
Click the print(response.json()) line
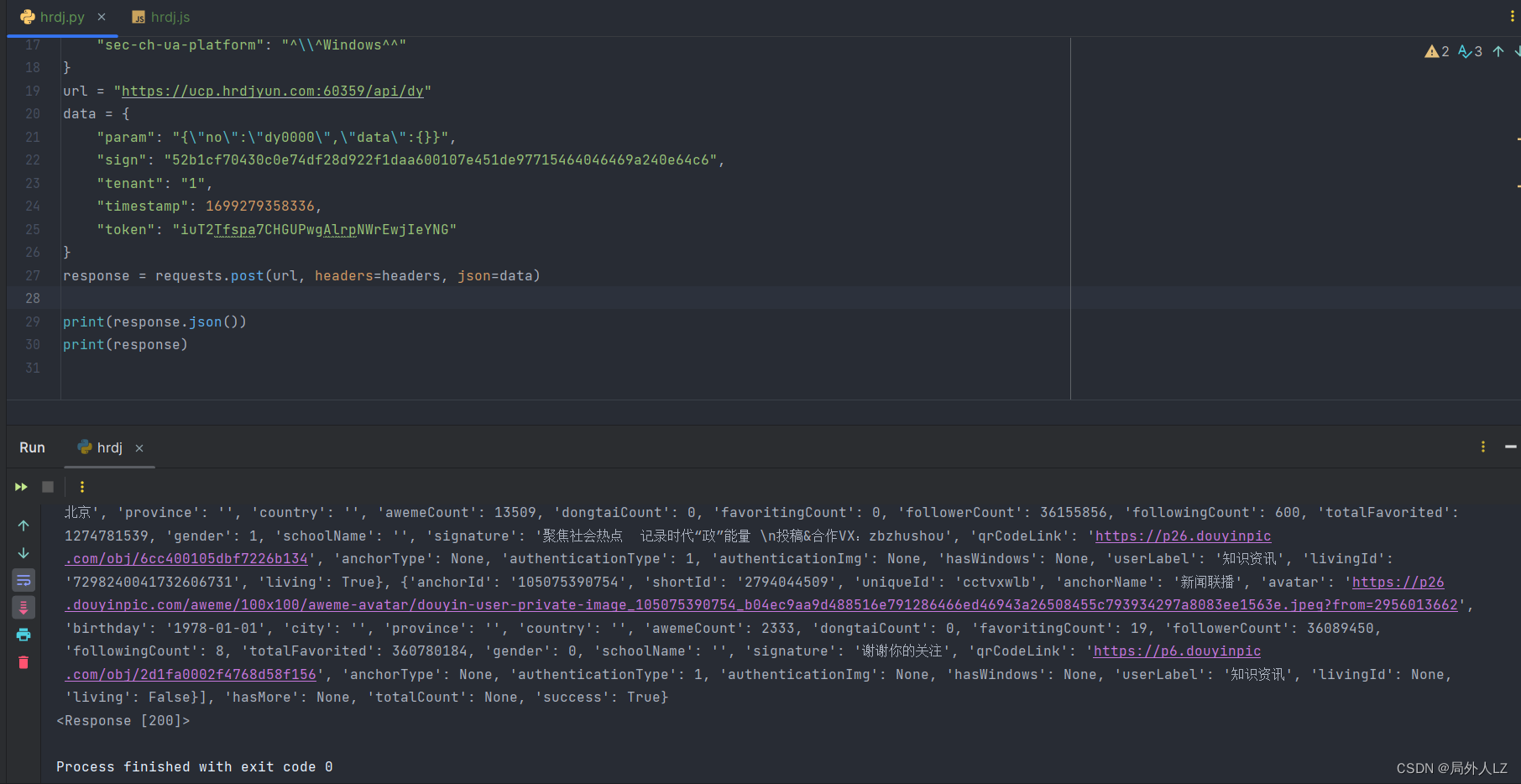click(154, 321)
